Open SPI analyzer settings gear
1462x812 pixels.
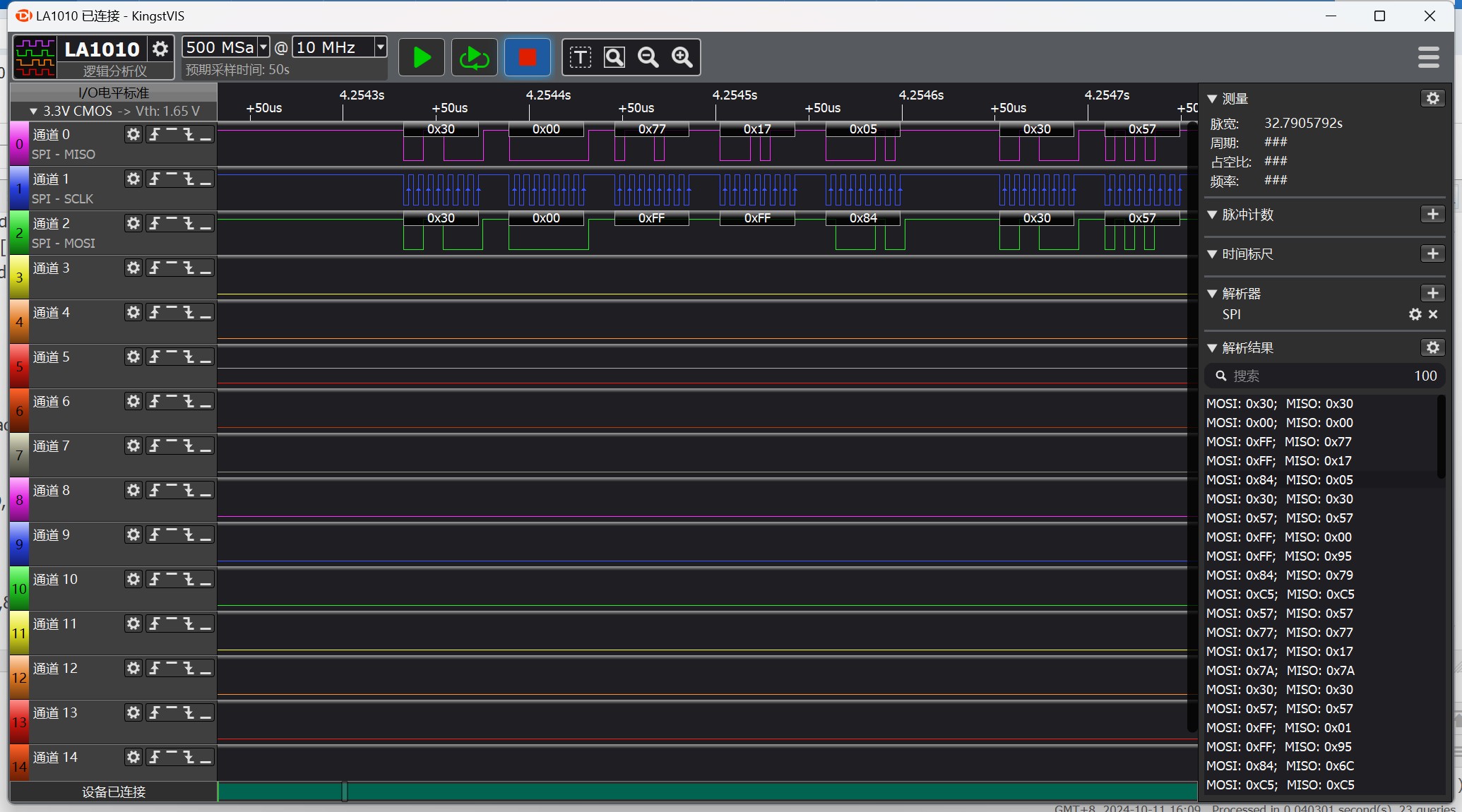1415,314
